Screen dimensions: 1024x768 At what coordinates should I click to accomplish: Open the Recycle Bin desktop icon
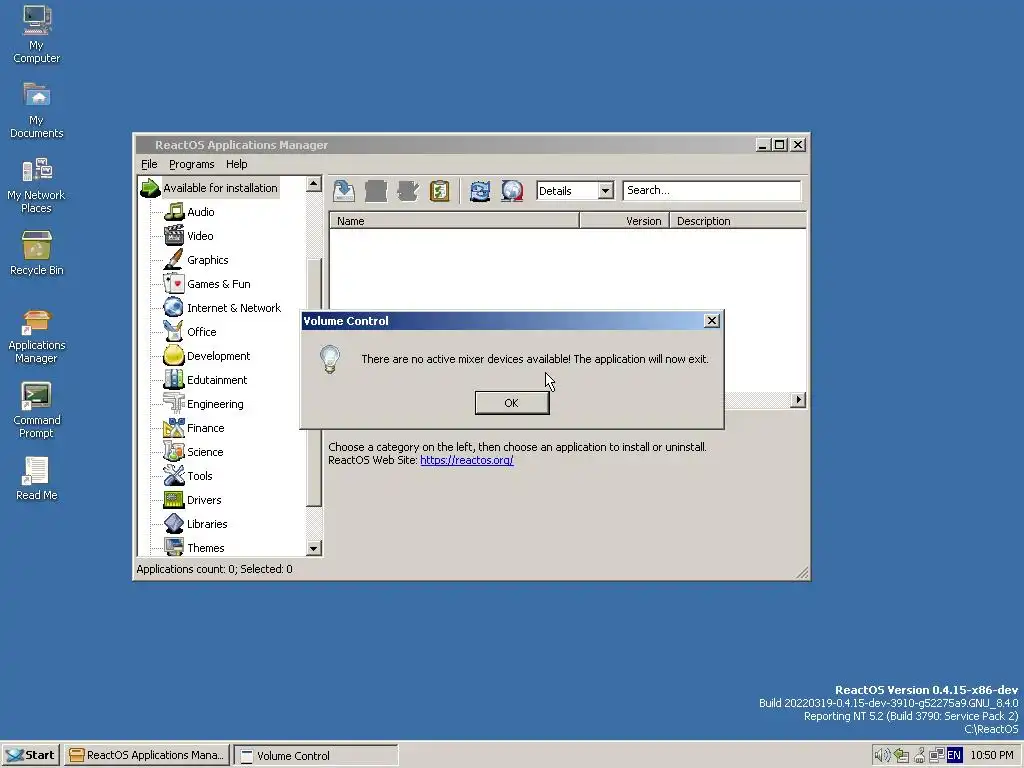(x=37, y=253)
